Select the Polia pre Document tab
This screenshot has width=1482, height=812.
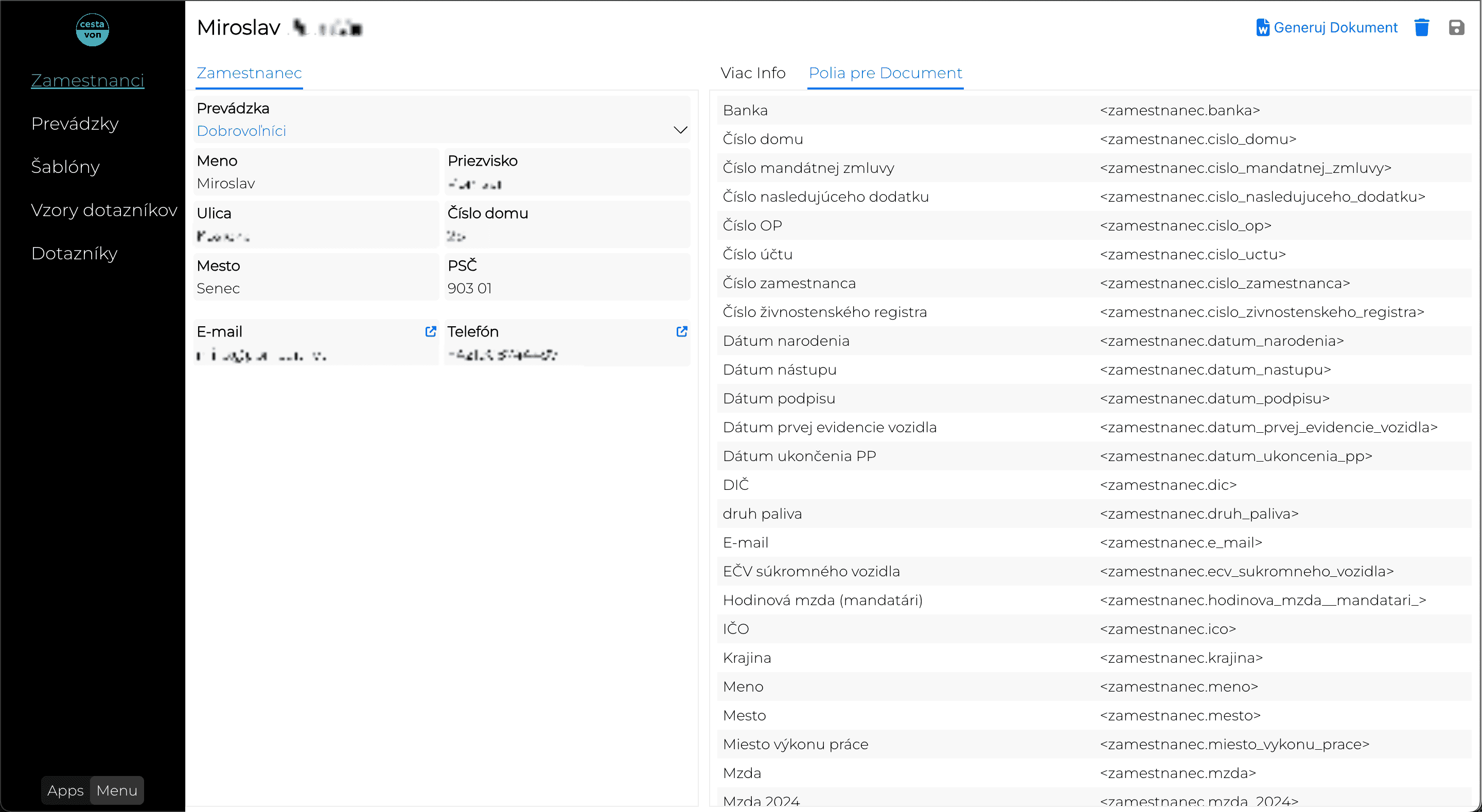pyautogui.click(x=886, y=73)
